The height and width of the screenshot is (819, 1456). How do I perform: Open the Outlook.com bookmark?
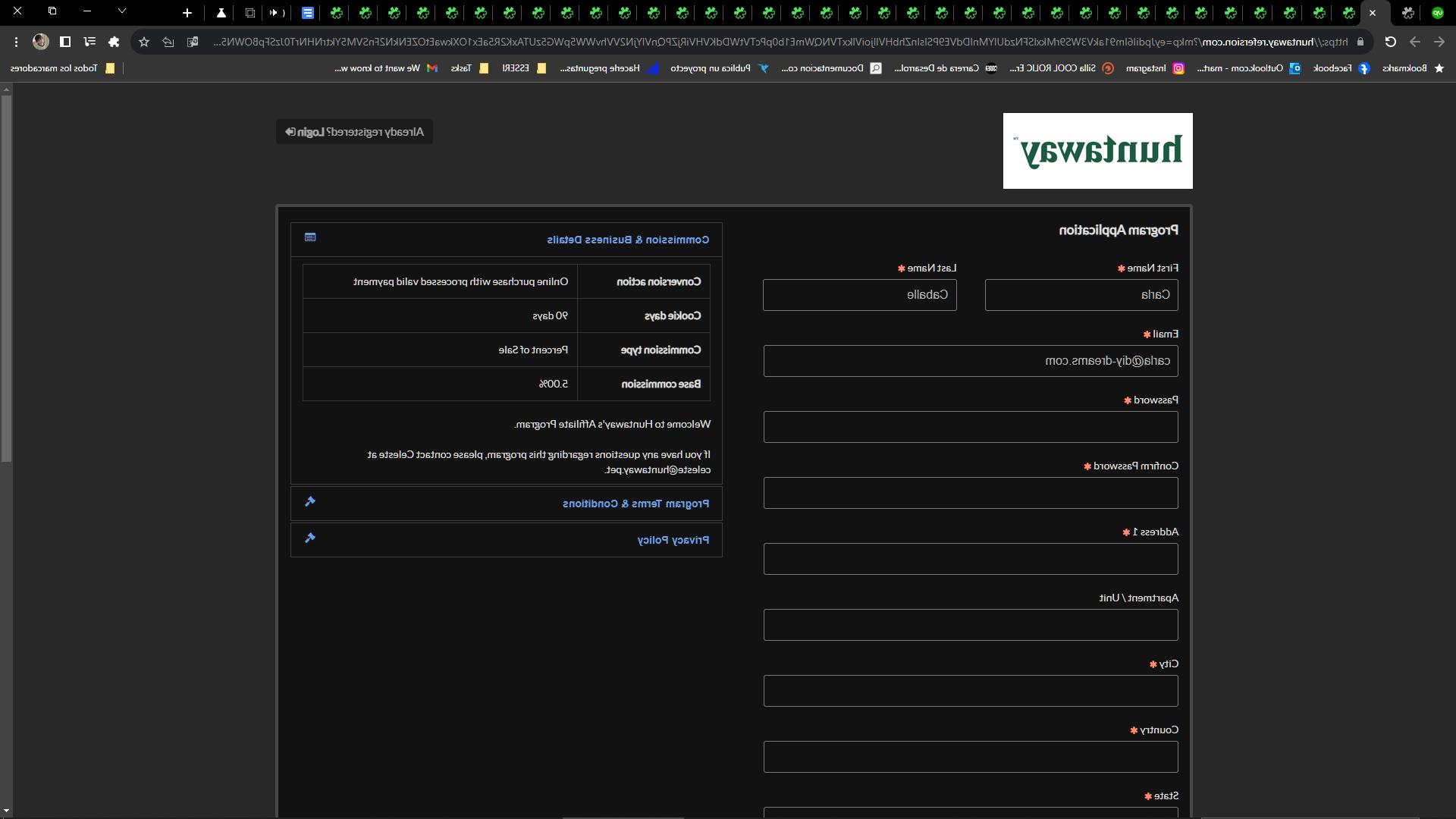(1249, 68)
